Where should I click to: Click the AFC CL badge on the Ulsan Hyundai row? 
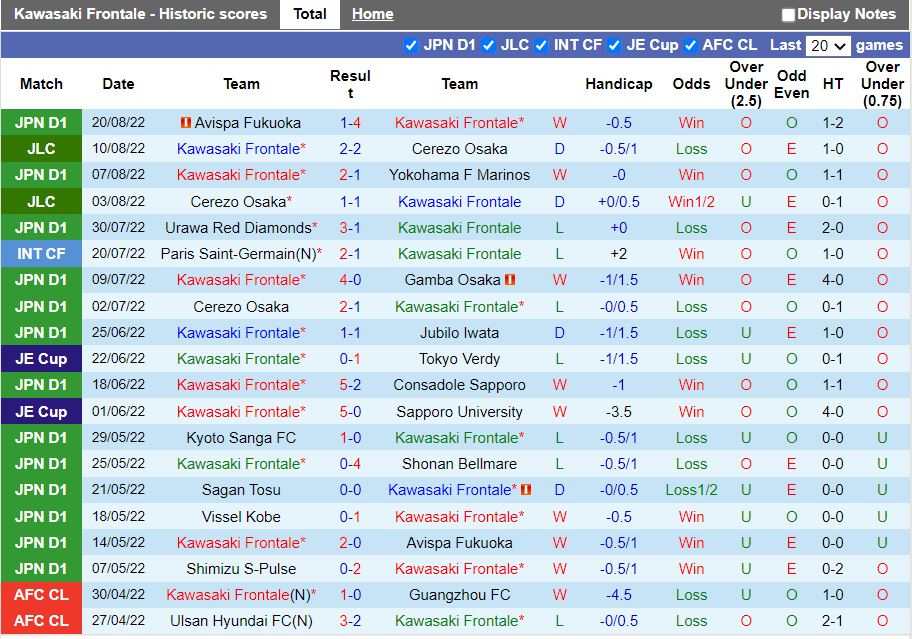41,620
